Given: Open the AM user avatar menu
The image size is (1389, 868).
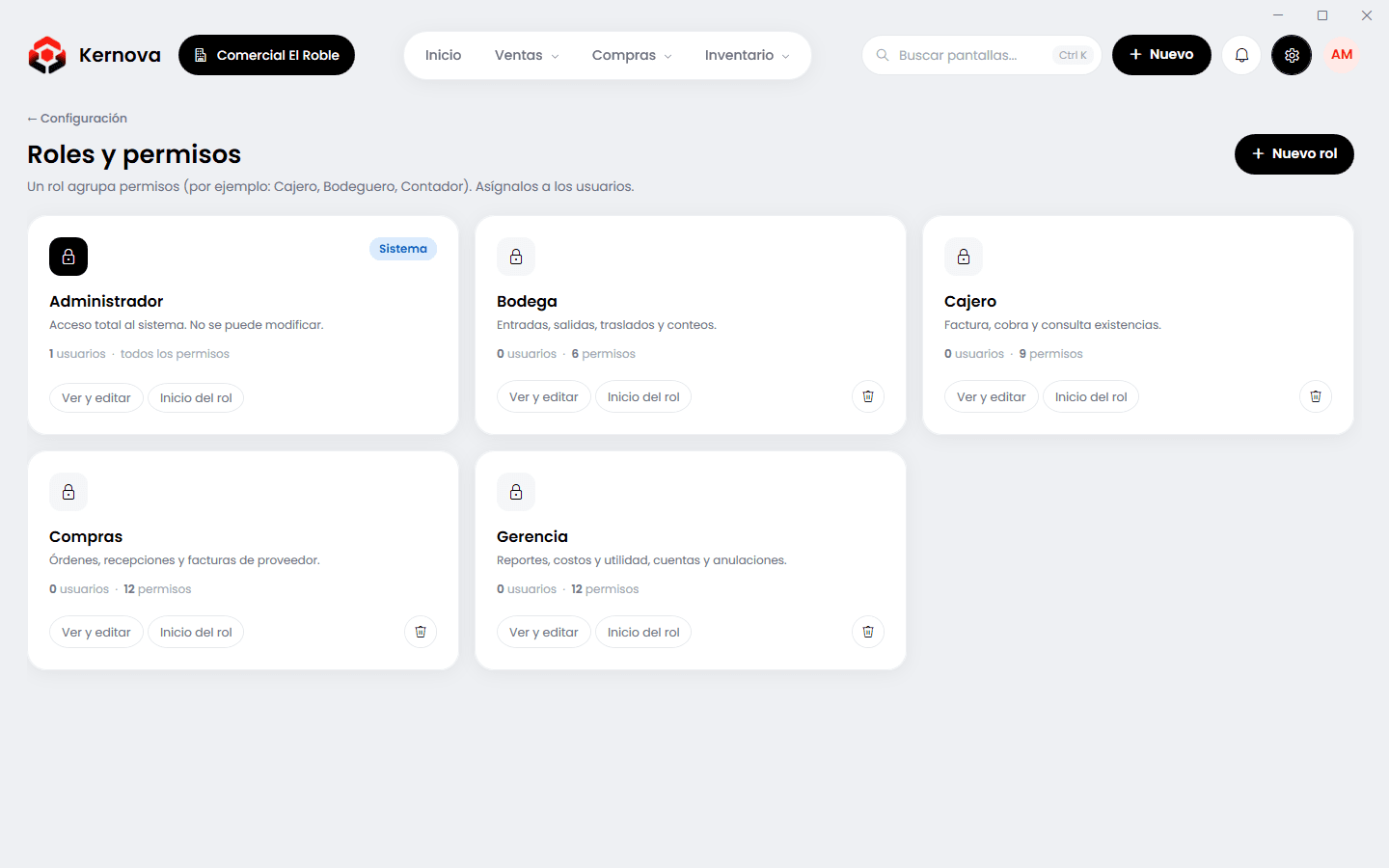Looking at the screenshot, I should coord(1342,55).
